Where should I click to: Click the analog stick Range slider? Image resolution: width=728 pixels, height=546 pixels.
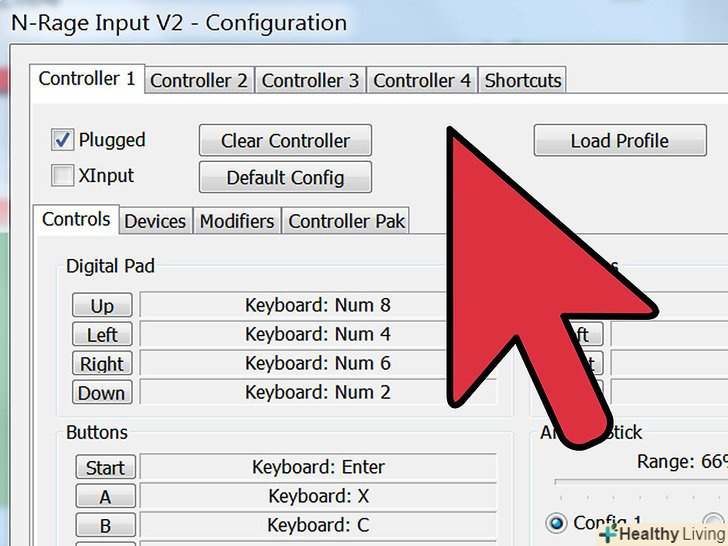641,483
